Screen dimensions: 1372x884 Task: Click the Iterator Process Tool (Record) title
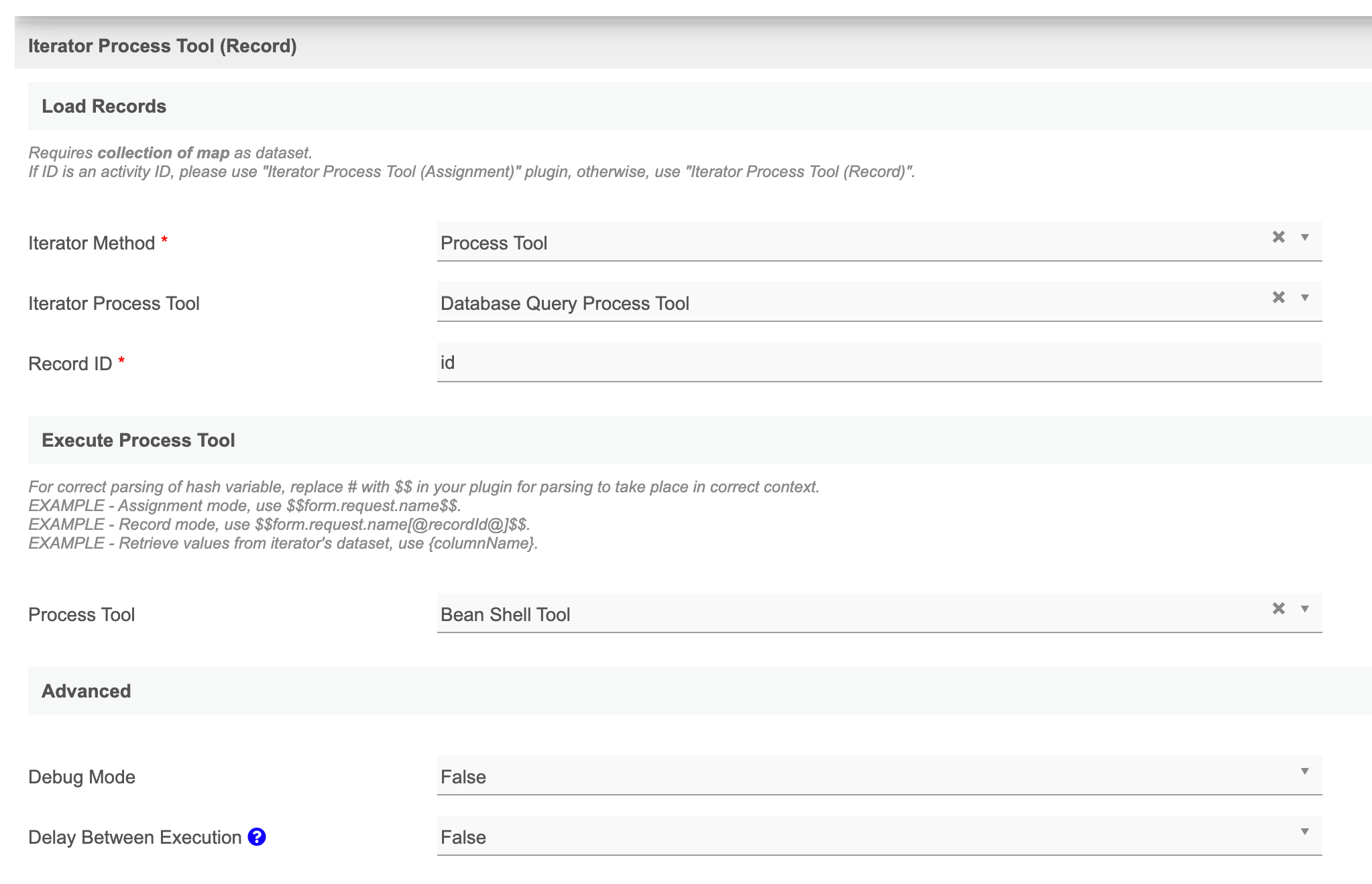pos(162,46)
